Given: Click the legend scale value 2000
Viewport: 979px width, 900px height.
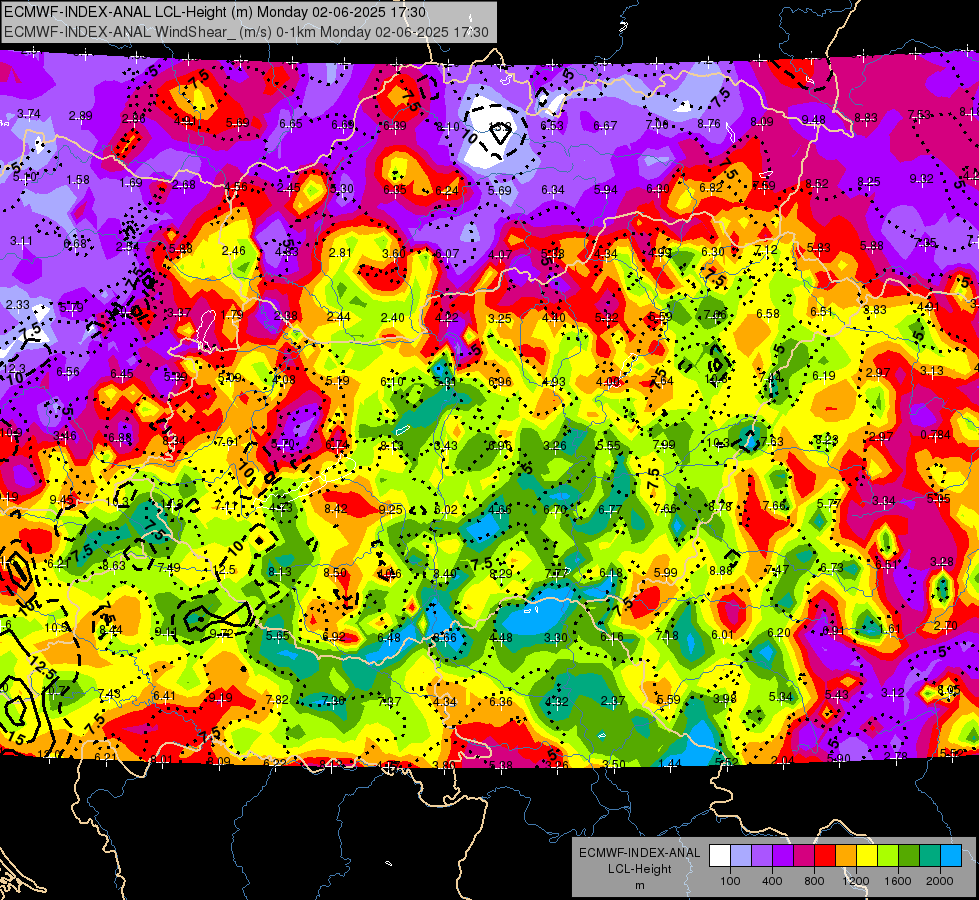Looking at the screenshot, I should (x=940, y=881).
